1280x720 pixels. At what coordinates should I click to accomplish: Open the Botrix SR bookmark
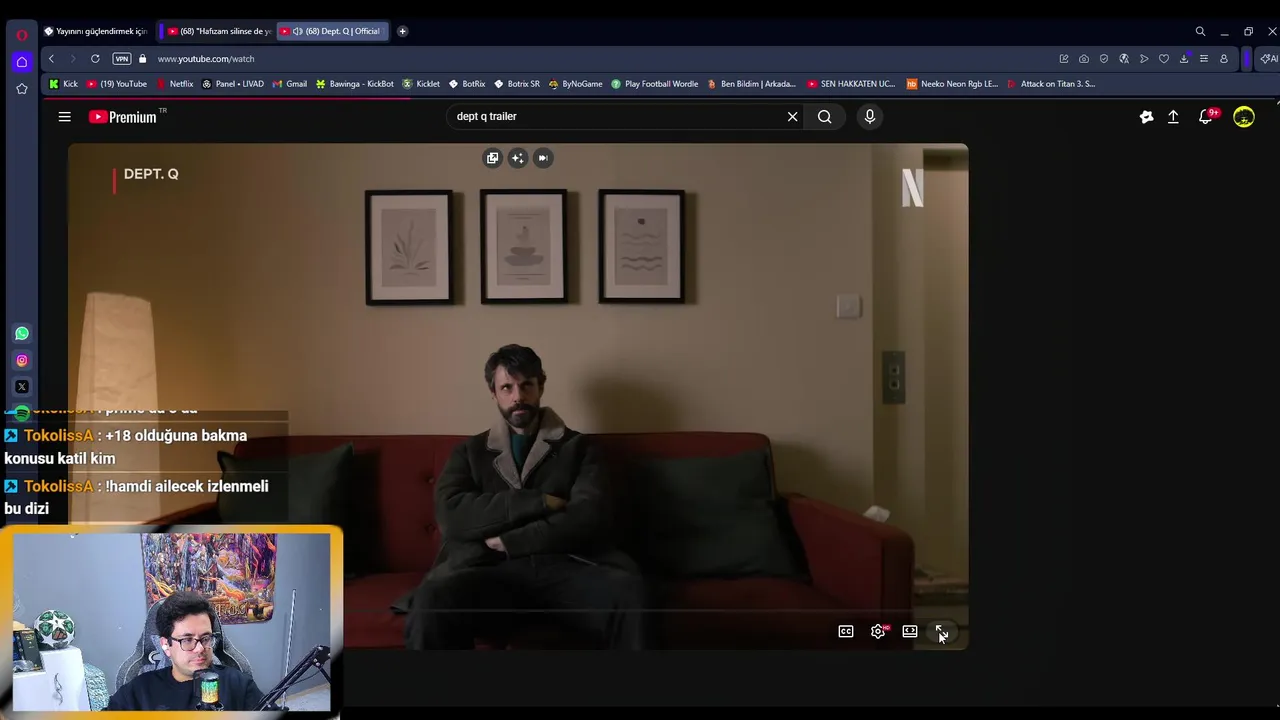[x=517, y=84]
